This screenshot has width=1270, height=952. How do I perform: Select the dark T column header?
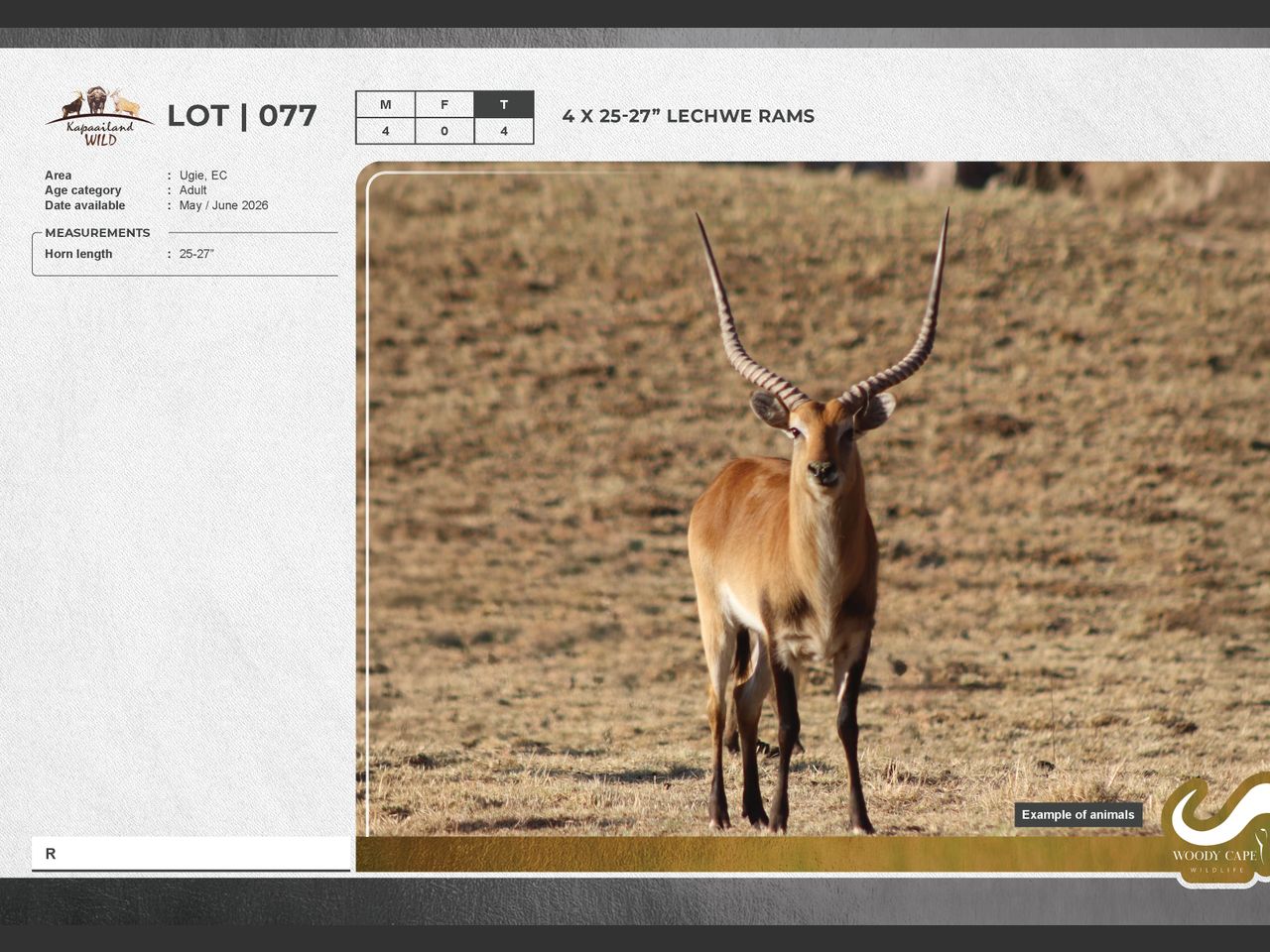pyautogui.click(x=504, y=105)
